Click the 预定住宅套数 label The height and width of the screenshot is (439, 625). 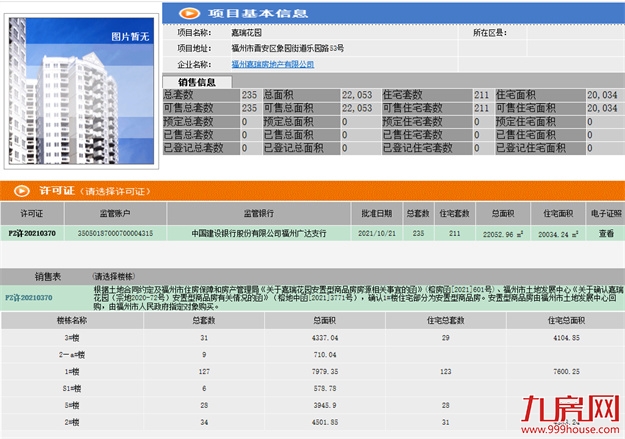click(413, 122)
